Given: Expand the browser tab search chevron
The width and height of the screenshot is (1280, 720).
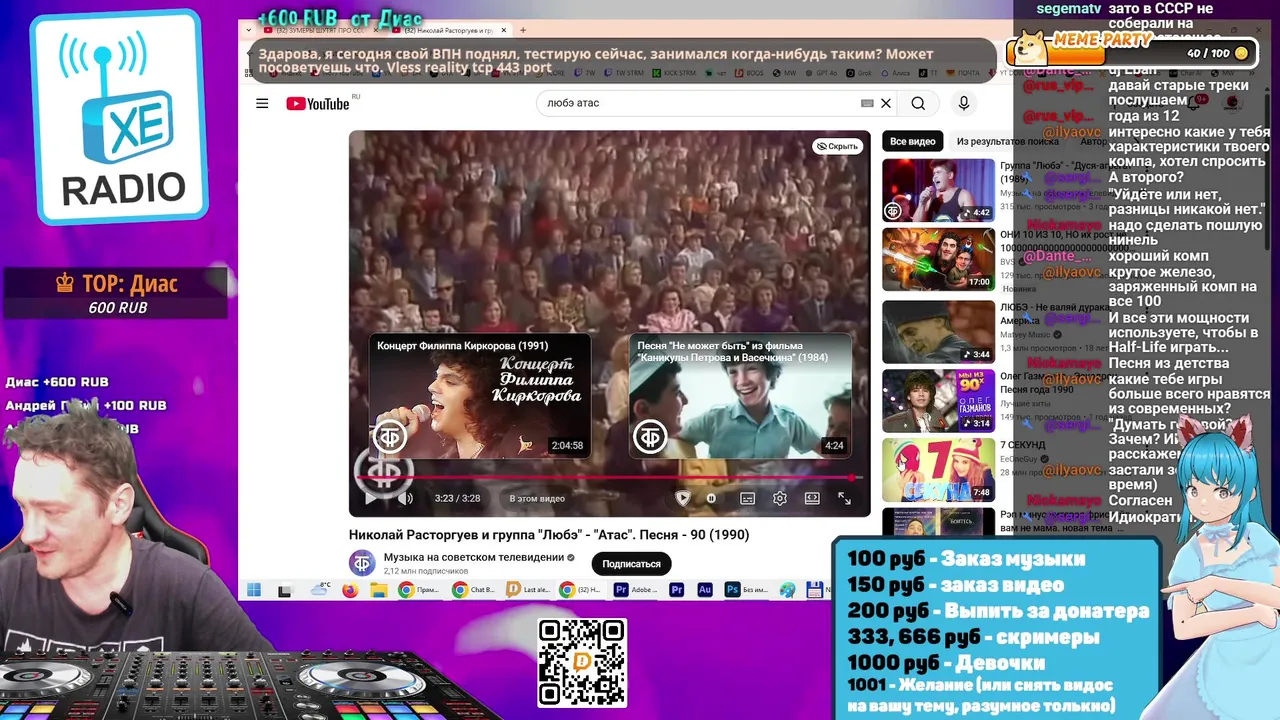Looking at the screenshot, I should tap(247, 31).
